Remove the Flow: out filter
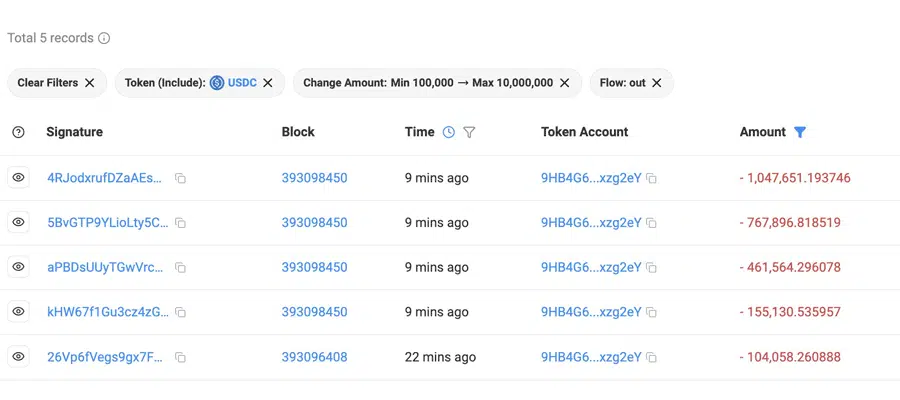This screenshot has width=900, height=400. (657, 83)
